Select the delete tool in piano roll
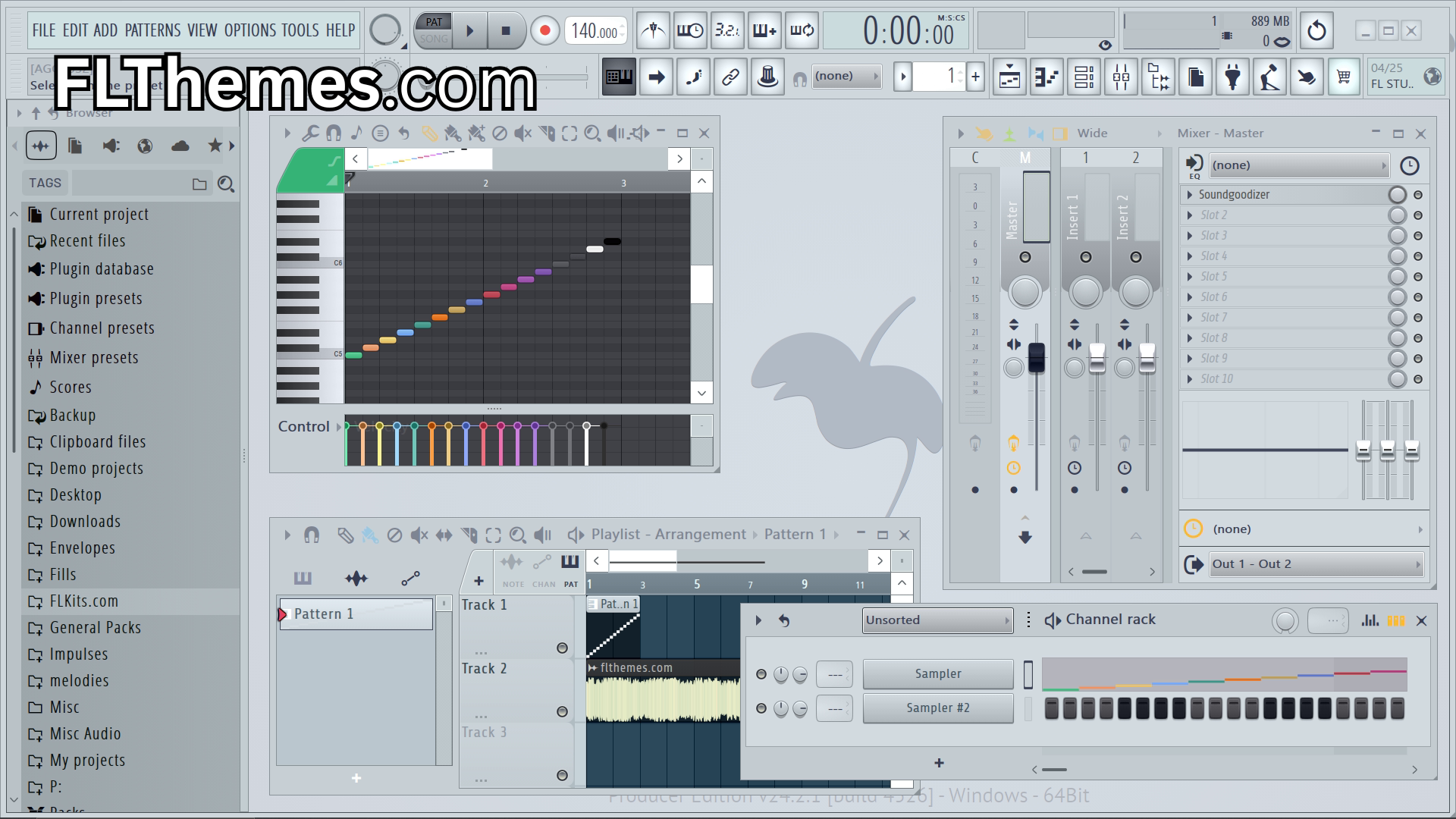This screenshot has height=819, width=1456. (x=500, y=134)
